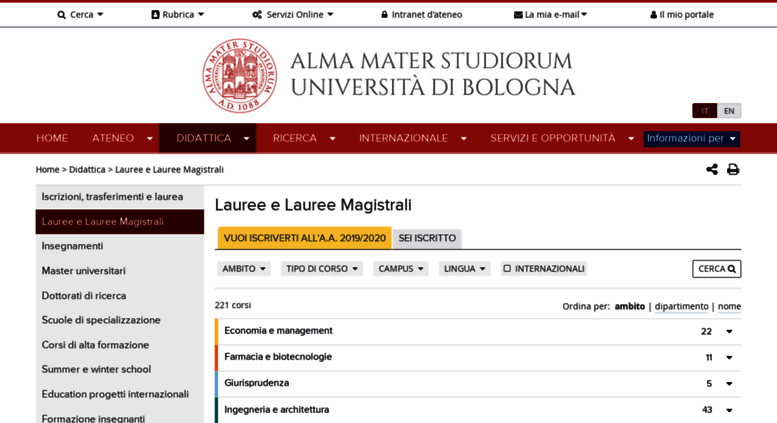Open Summer e winter school
The width and height of the screenshot is (777, 423).
[119, 370]
